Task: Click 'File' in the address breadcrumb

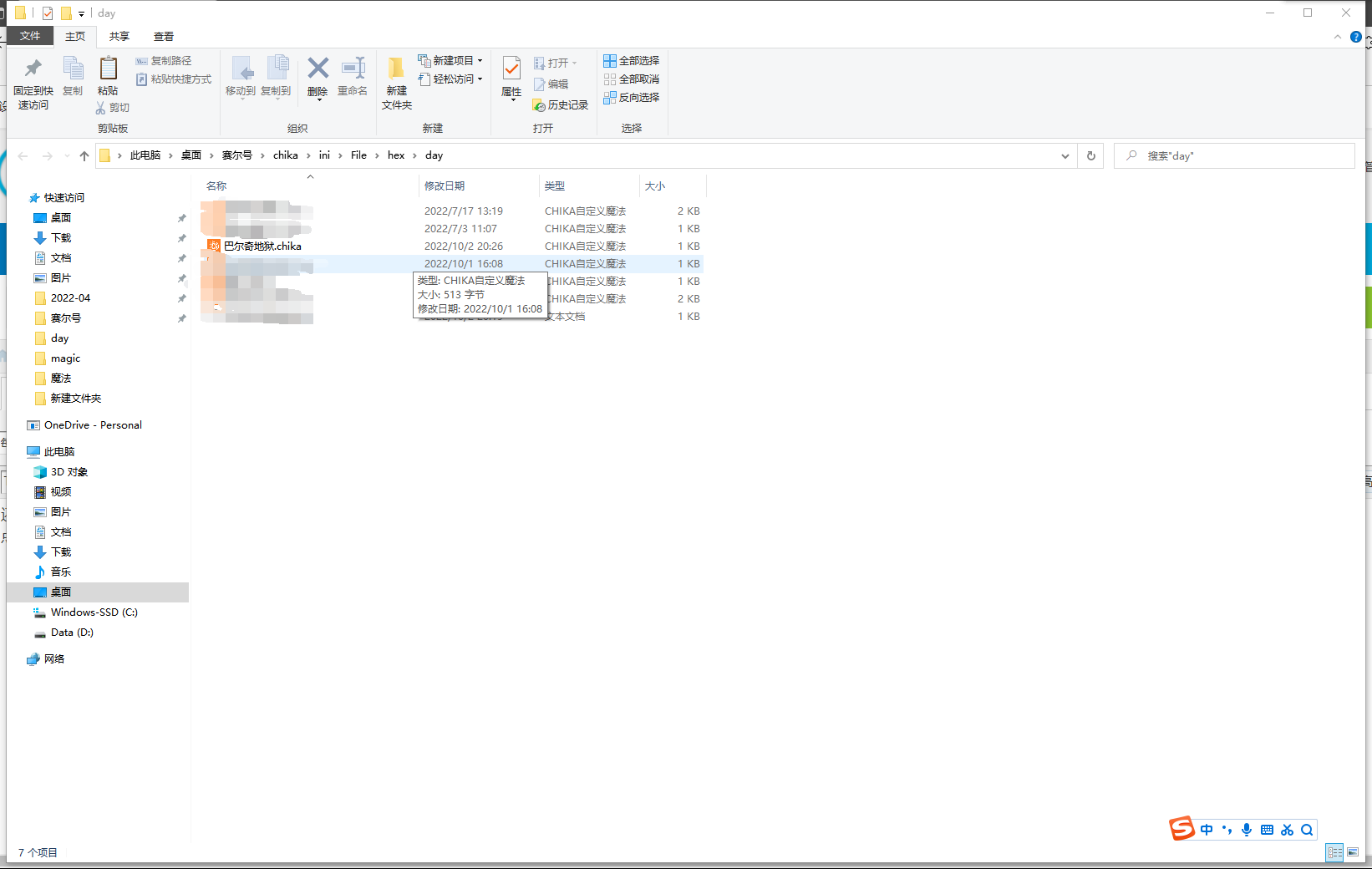Action: [358, 155]
